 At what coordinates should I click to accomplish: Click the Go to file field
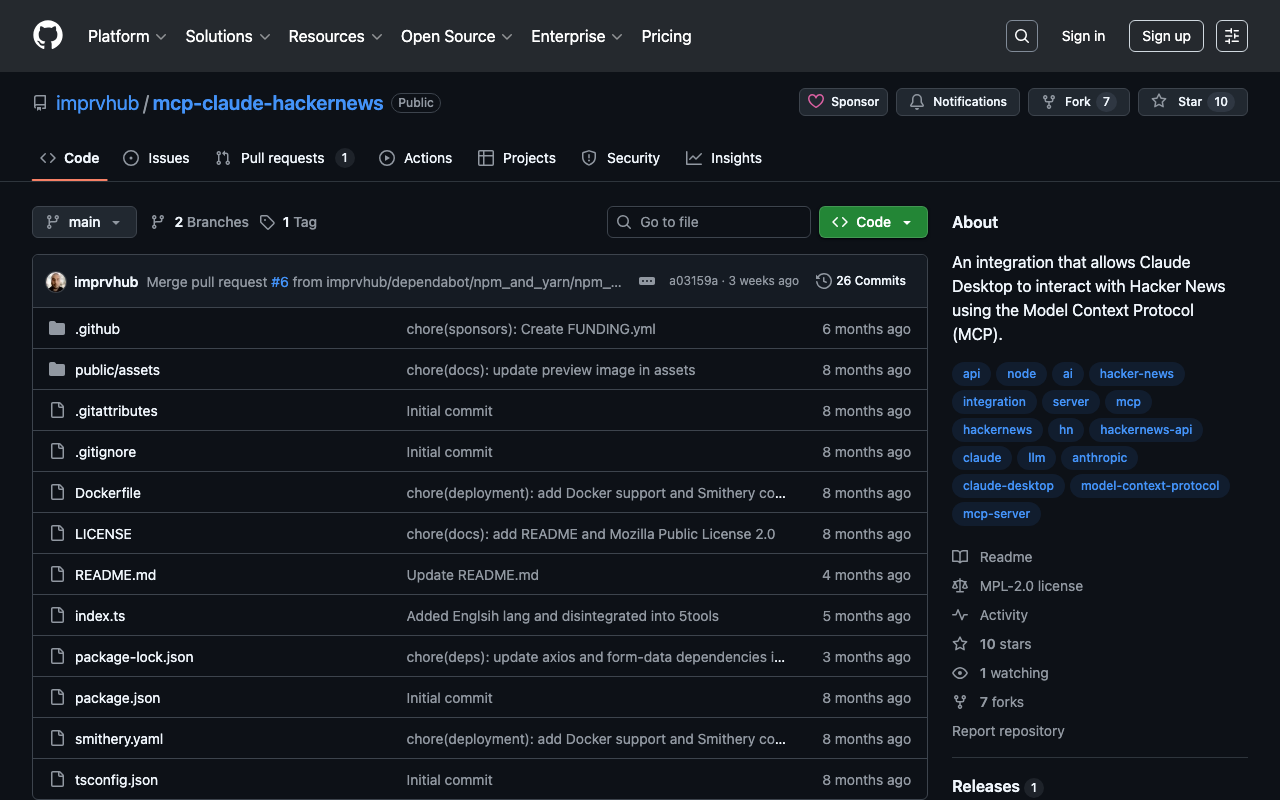pos(709,222)
